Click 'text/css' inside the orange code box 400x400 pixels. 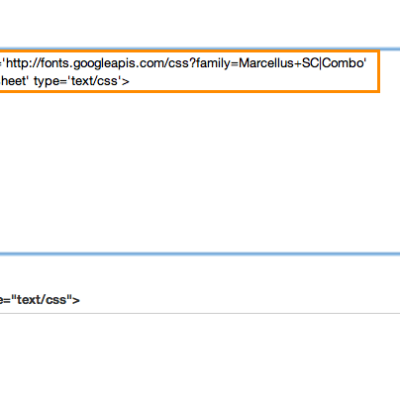tap(95, 81)
